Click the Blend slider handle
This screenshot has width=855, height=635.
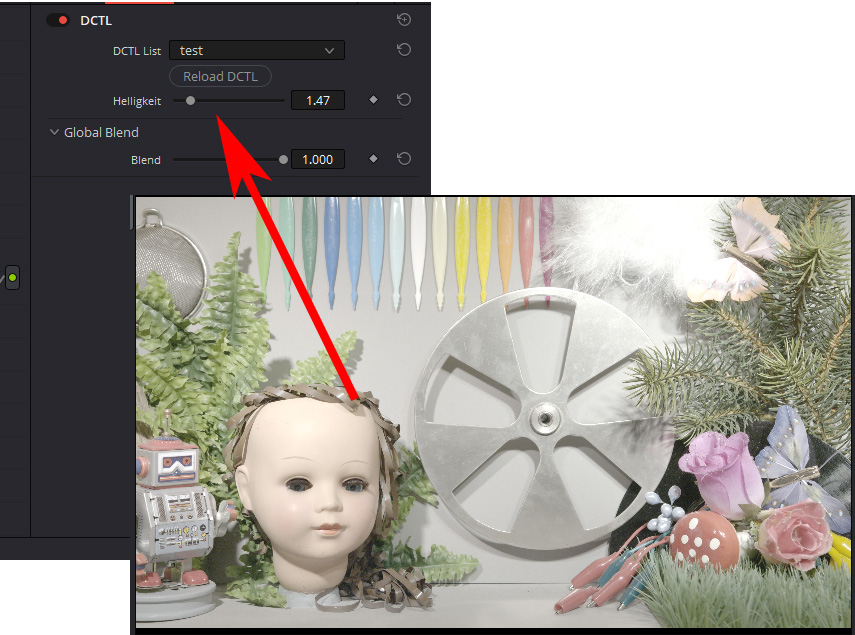coord(283,160)
